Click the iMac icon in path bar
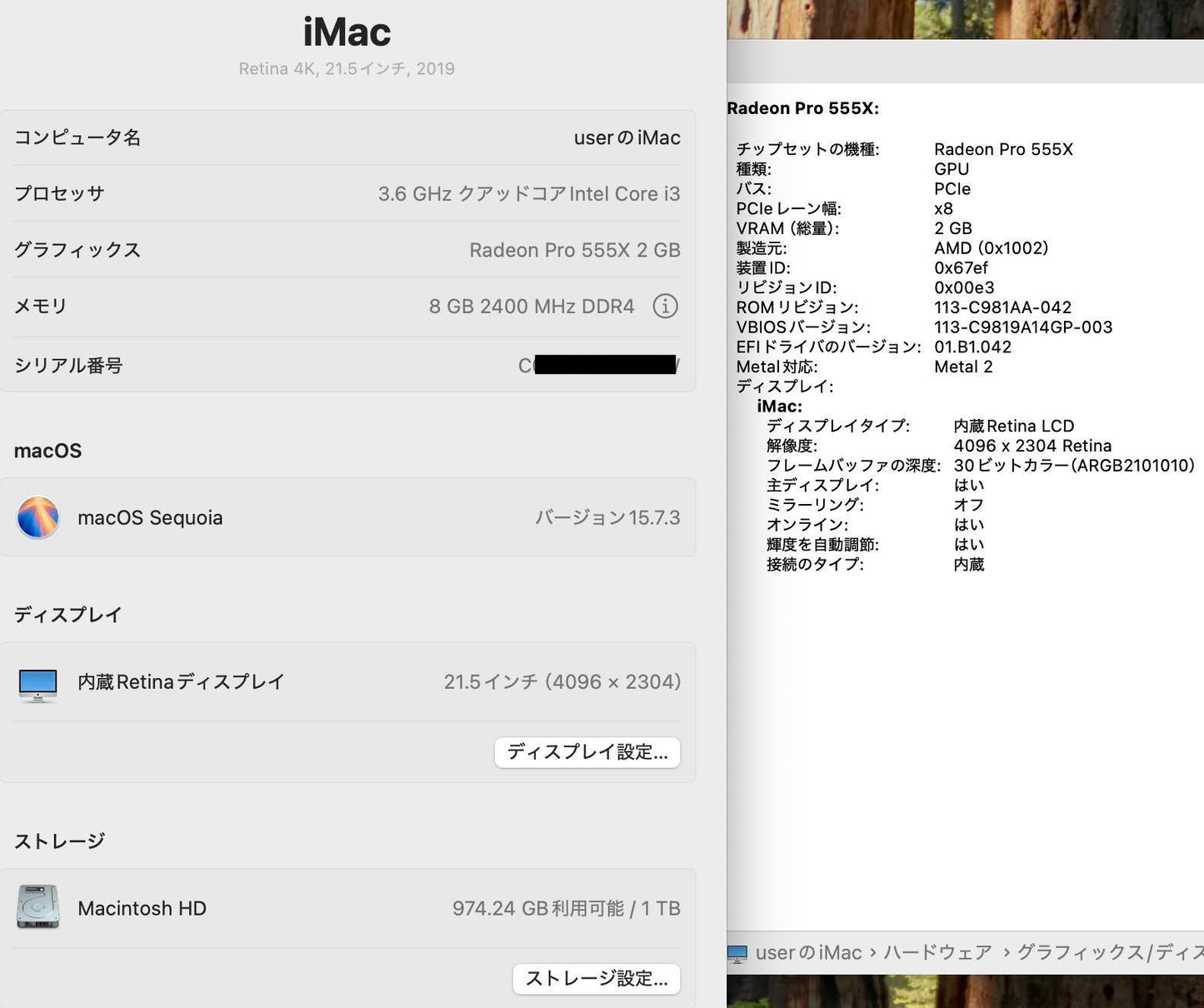 [x=737, y=953]
